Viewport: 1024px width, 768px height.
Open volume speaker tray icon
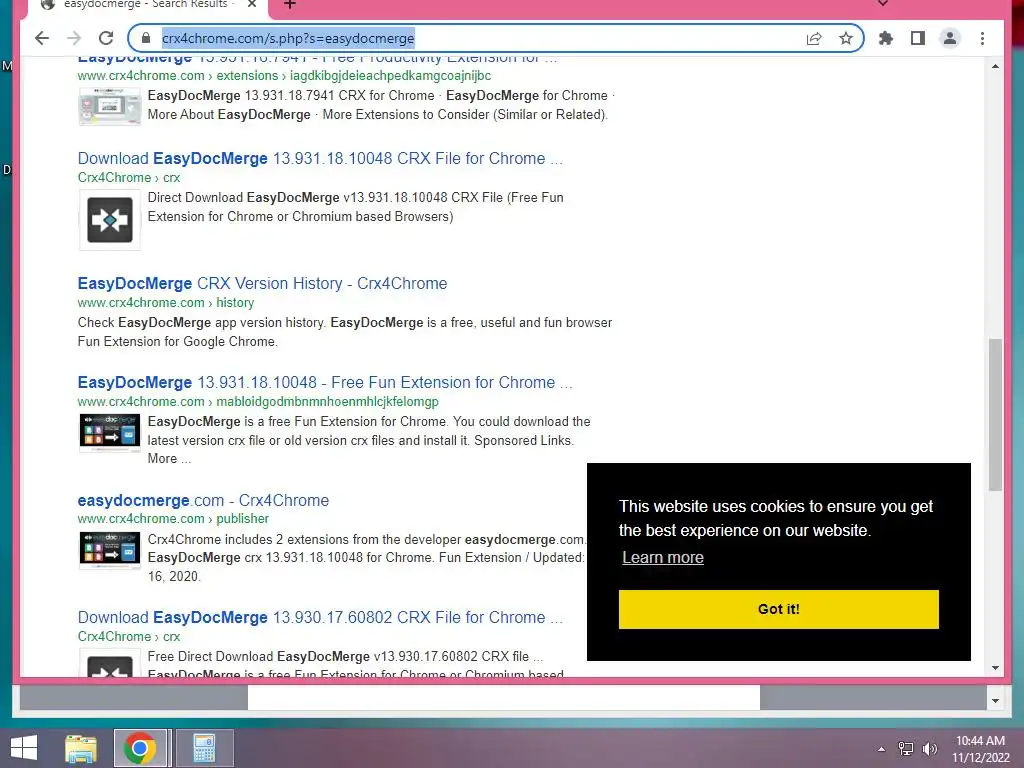[x=930, y=749]
